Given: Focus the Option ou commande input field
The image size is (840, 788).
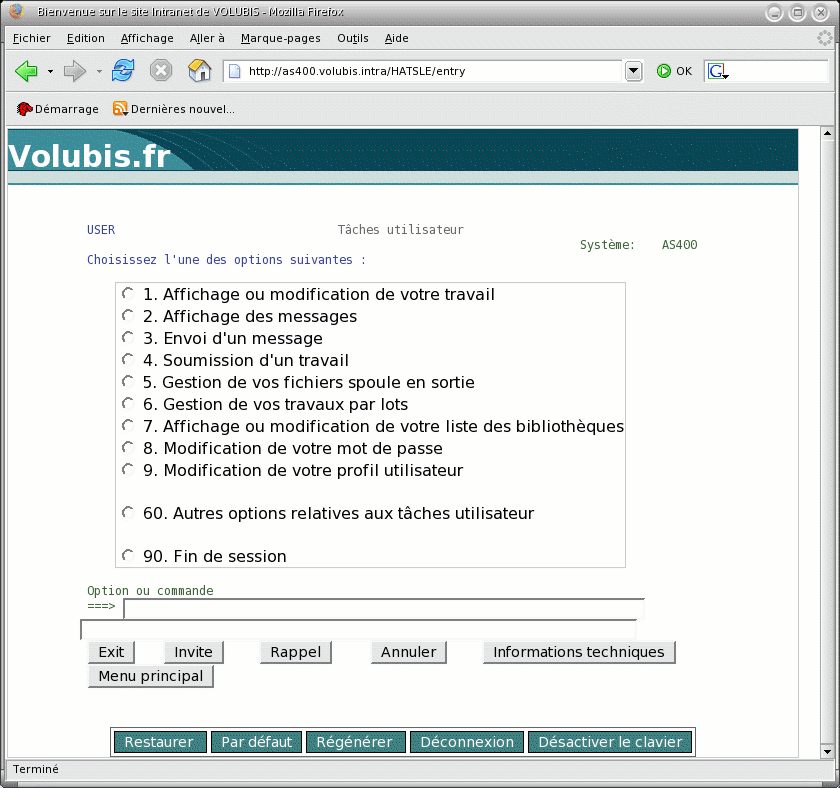Looking at the screenshot, I should tap(384, 609).
